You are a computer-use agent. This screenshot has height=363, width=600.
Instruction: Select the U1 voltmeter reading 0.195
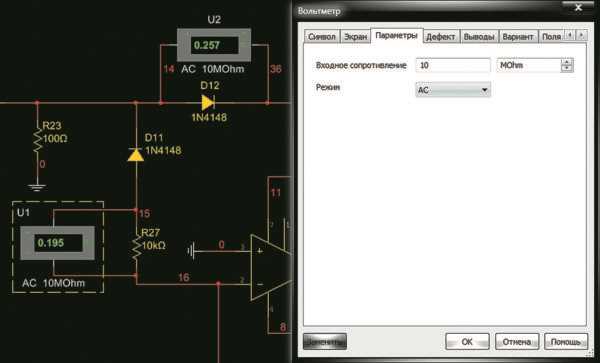[57, 243]
